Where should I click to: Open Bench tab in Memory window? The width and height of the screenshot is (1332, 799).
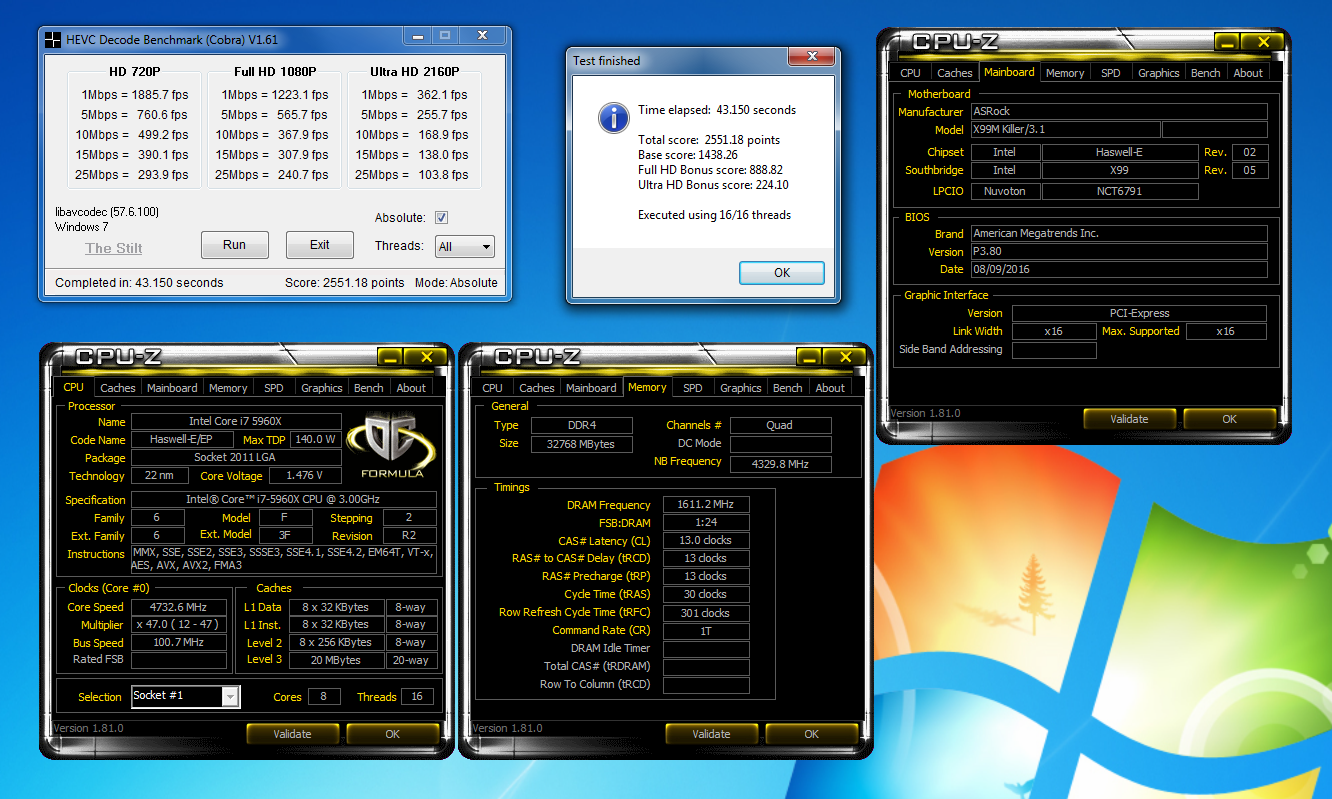[x=788, y=388]
